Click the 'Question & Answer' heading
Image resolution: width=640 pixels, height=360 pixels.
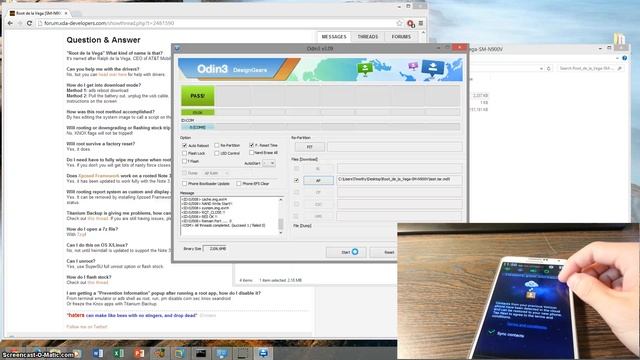pos(103,40)
